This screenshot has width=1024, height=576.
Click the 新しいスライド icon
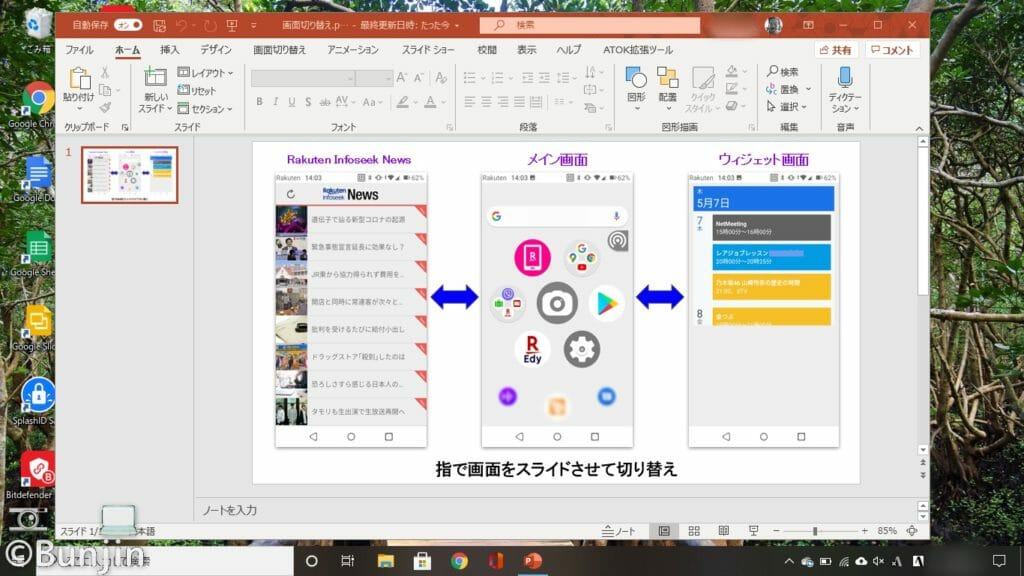(x=155, y=77)
